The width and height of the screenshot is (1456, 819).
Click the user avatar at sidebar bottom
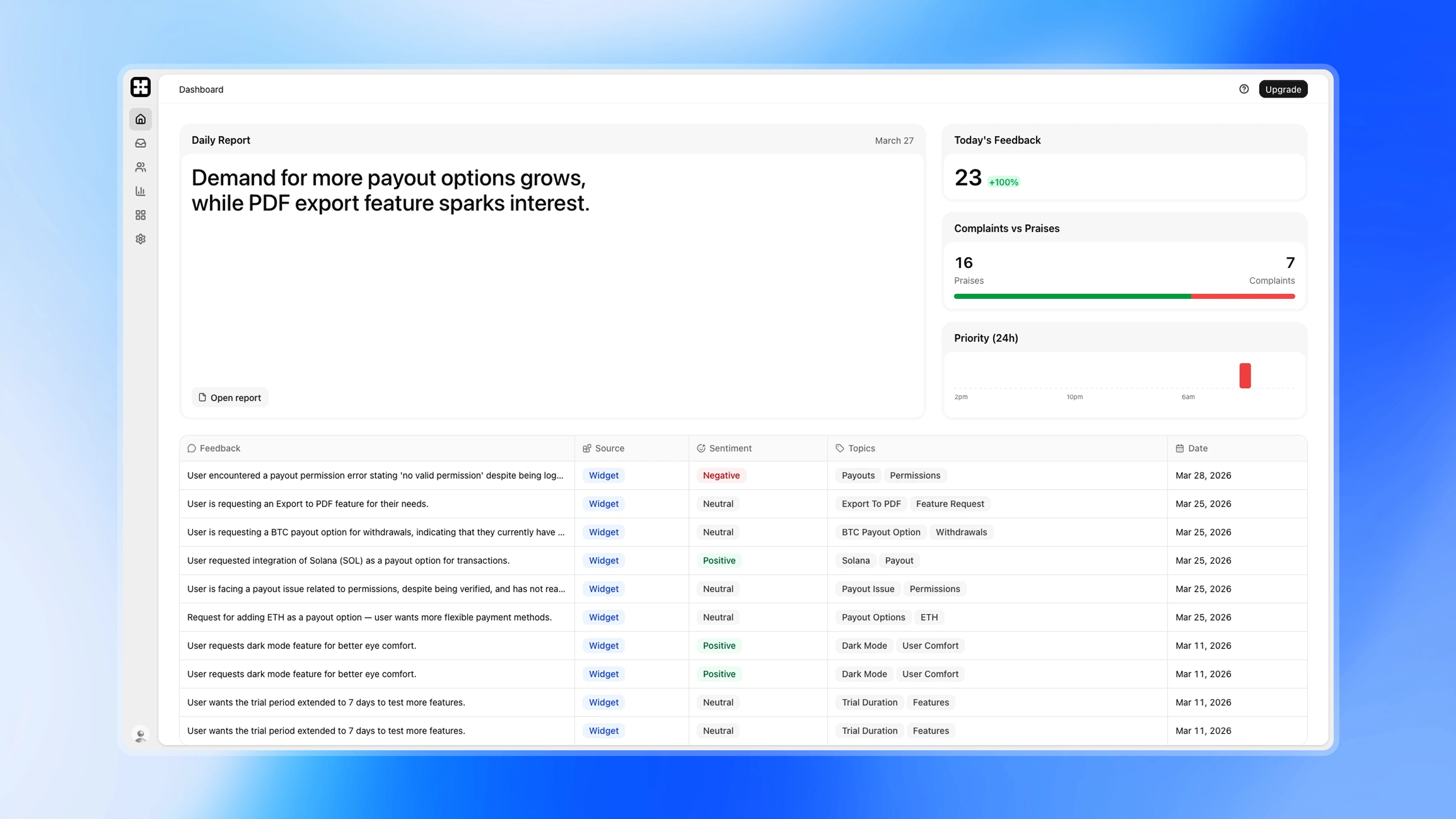pyautogui.click(x=140, y=735)
